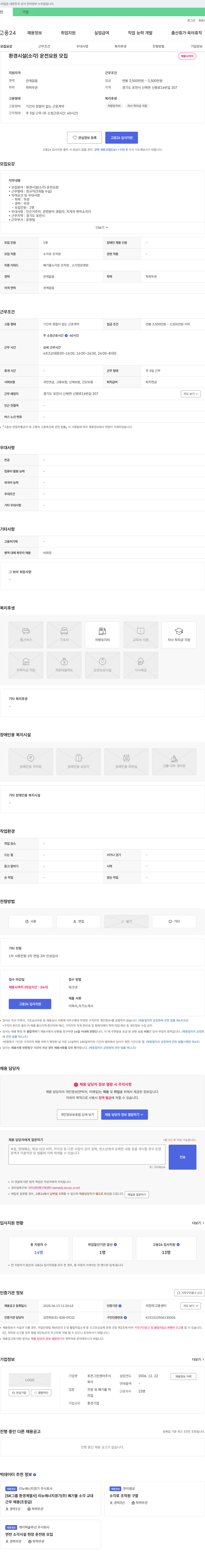Expand 채용 담당자 정보 열람하기
This screenshot has width=205, height=1568.
[125, 1115]
